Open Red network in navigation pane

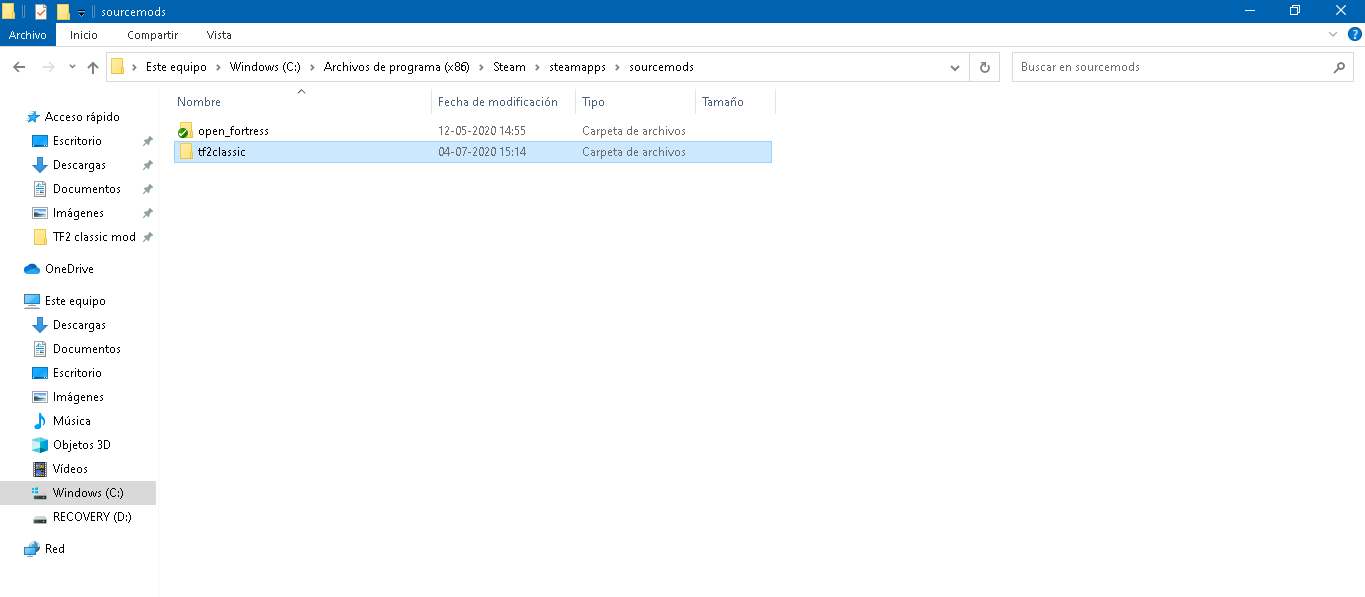point(55,549)
